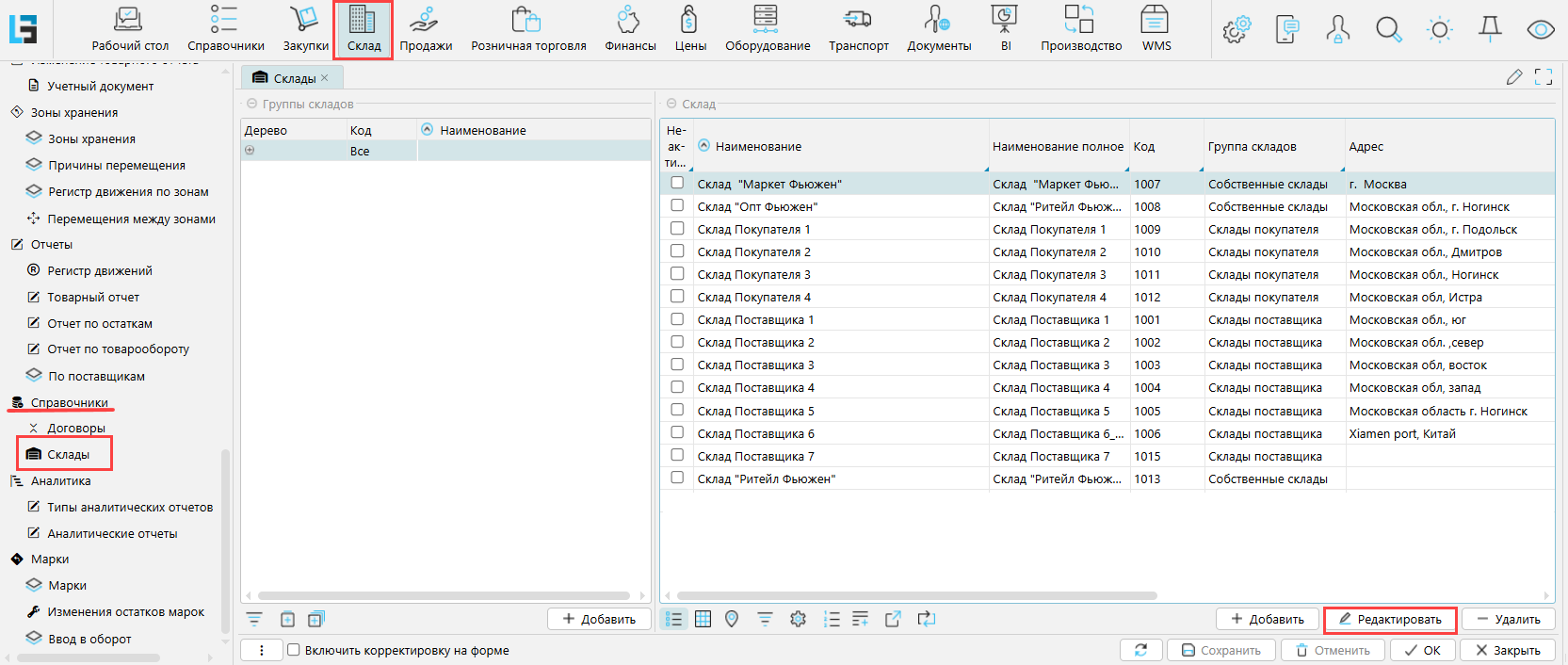Open the Финансы piggy bank module
This screenshot has height=665, width=1568.
click(630, 29)
